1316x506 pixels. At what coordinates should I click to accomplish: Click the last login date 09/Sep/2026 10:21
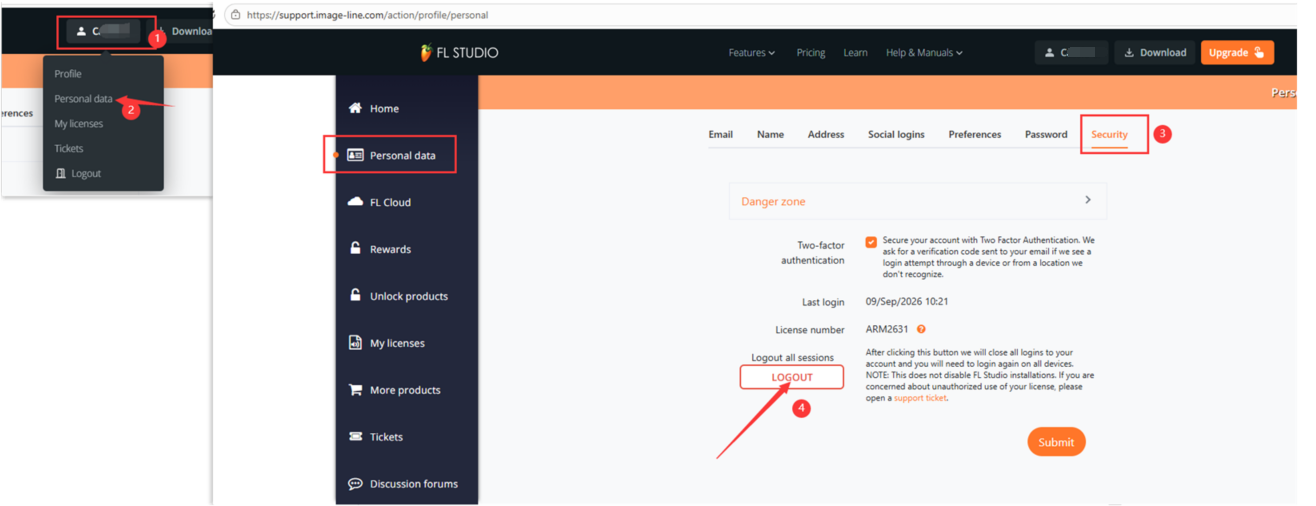[907, 301]
